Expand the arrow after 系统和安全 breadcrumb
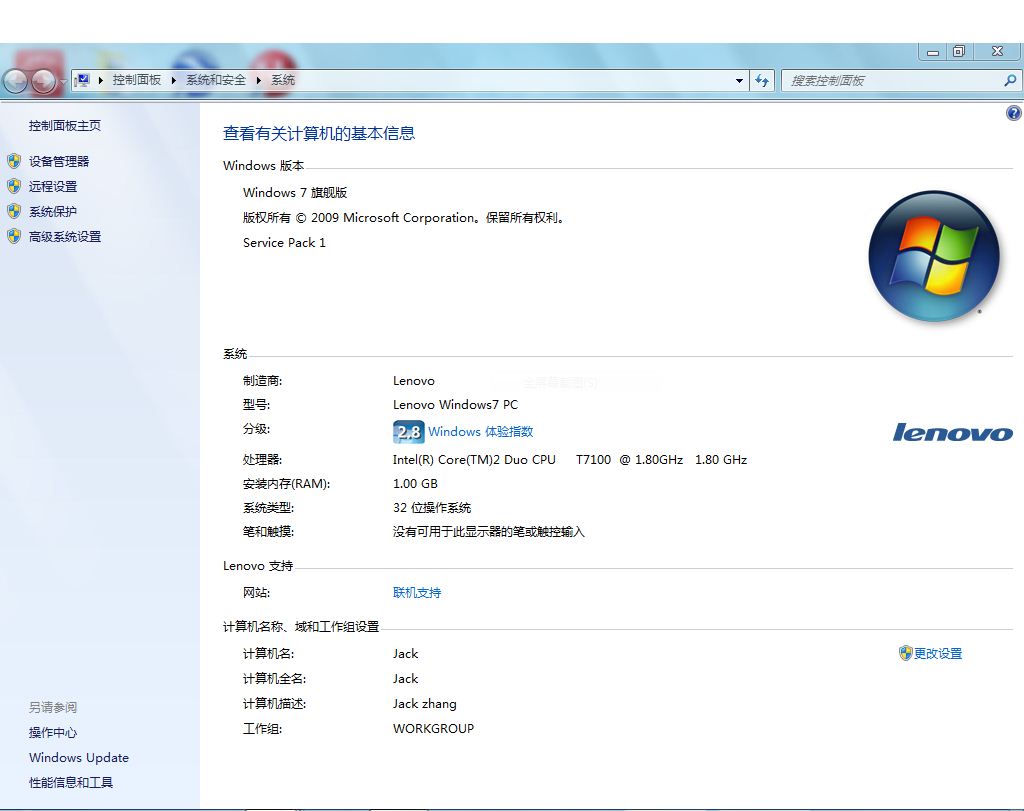The width and height of the screenshot is (1024, 811). (259, 80)
